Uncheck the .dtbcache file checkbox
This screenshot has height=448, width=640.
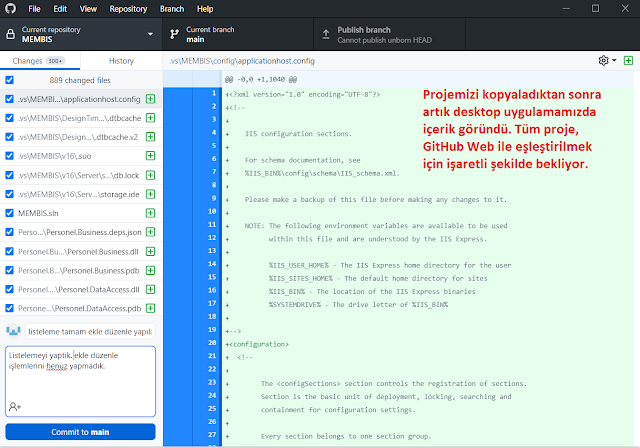click(x=9, y=118)
